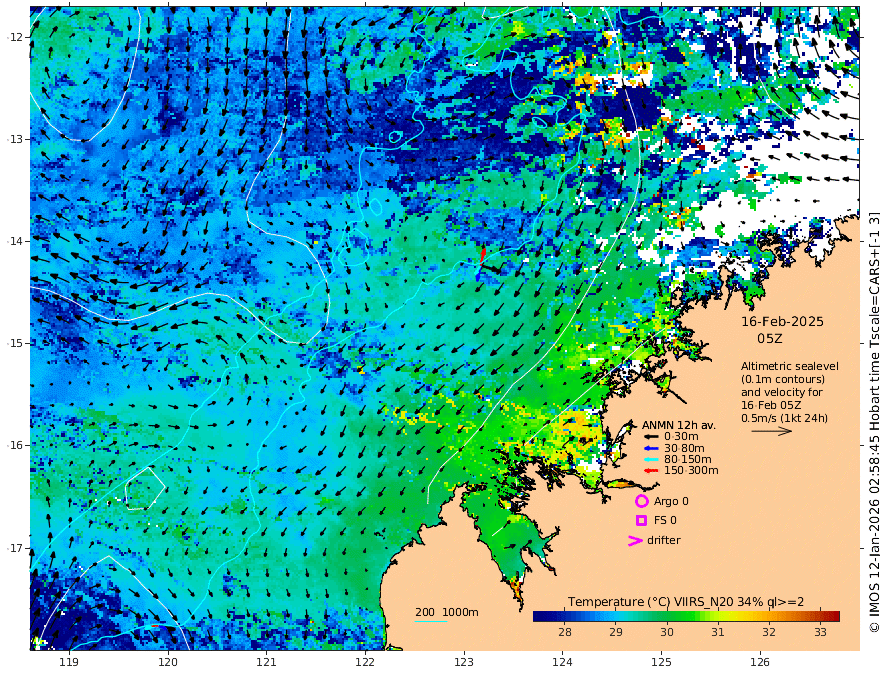The height and width of the screenshot is (680, 880).
Task: Click the FS 0 legend text
Action: click(x=665, y=520)
